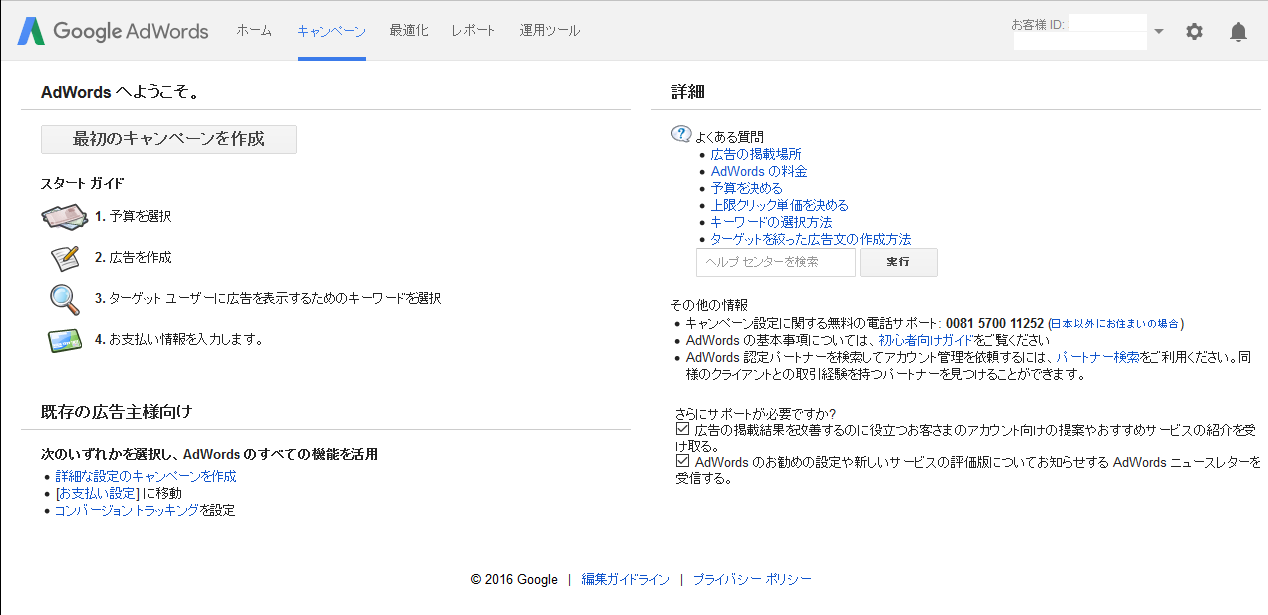Click step text 1. 予算を選択
Viewport: 1268px width, 615px height.
[133, 216]
